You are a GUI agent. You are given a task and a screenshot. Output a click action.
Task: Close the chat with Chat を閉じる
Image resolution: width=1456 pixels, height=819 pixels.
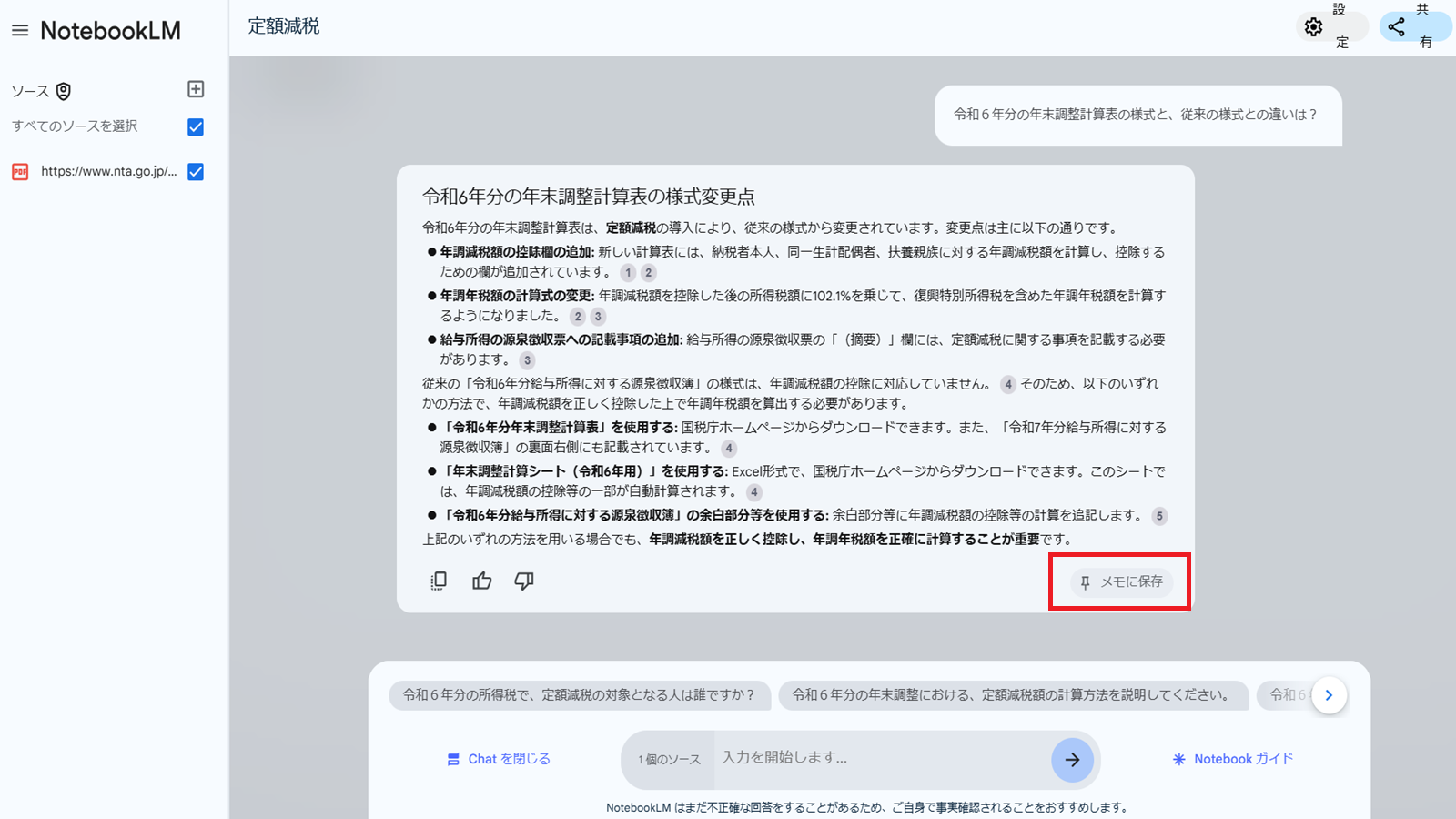point(498,759)
